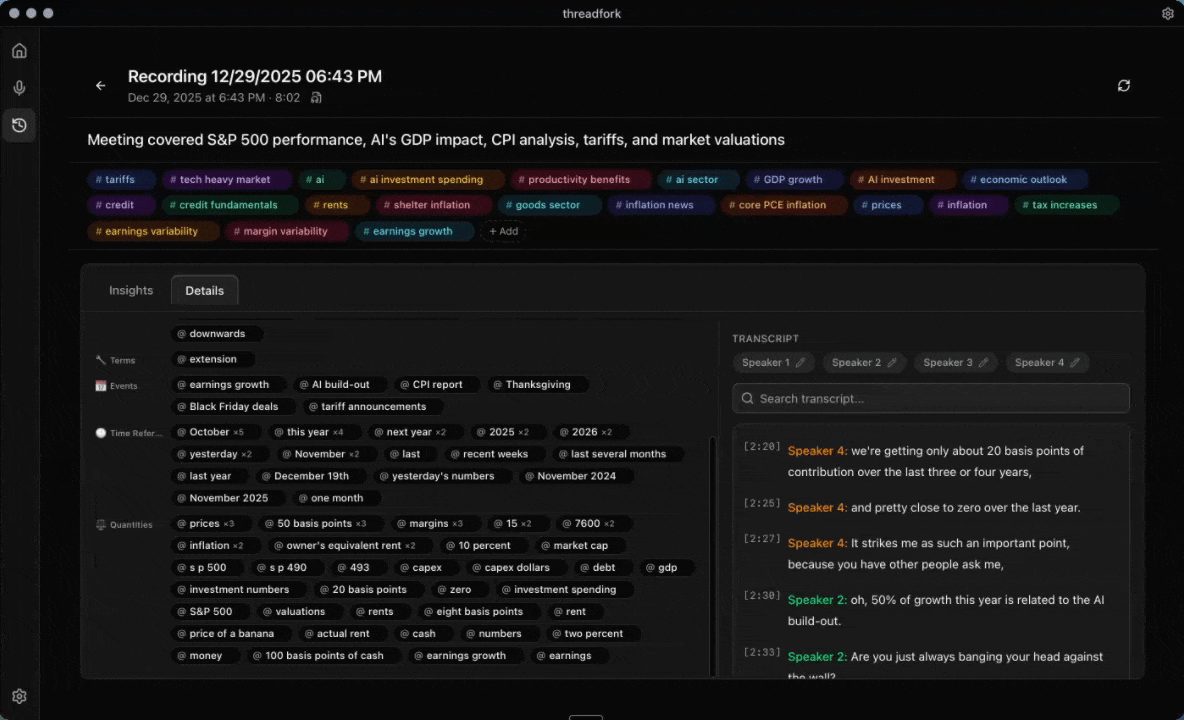The width and height of the screenshot is (1184, 720).
Task: Select the Details tab
Action: point(204,290)
